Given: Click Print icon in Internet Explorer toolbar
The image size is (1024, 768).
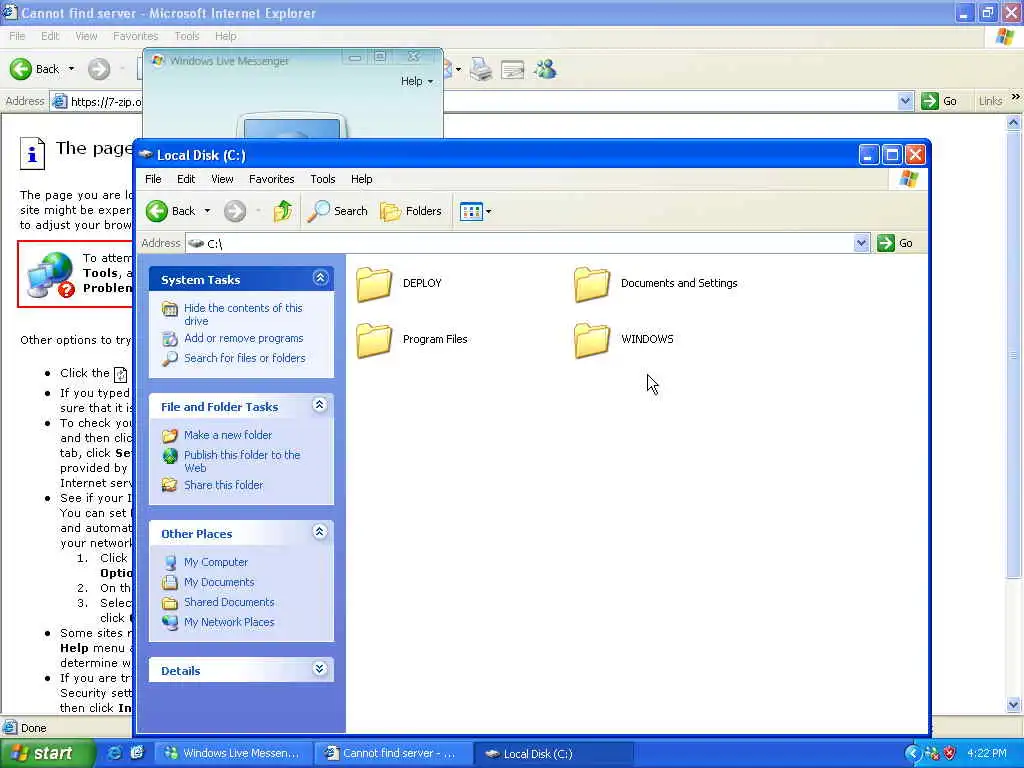Looking at the screenshot, I should pyautogui.click(x=481, y=69).
